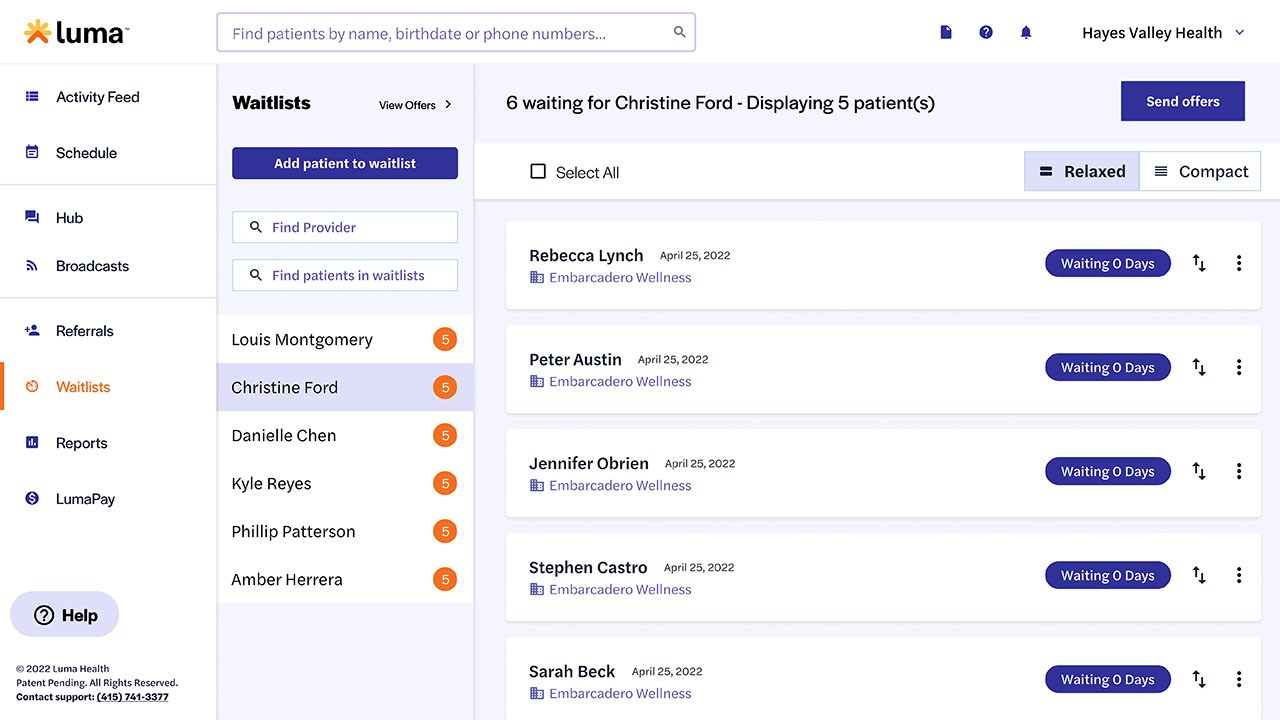
Task: Click Add patient to waitlist
Action: tap(345, 164)
